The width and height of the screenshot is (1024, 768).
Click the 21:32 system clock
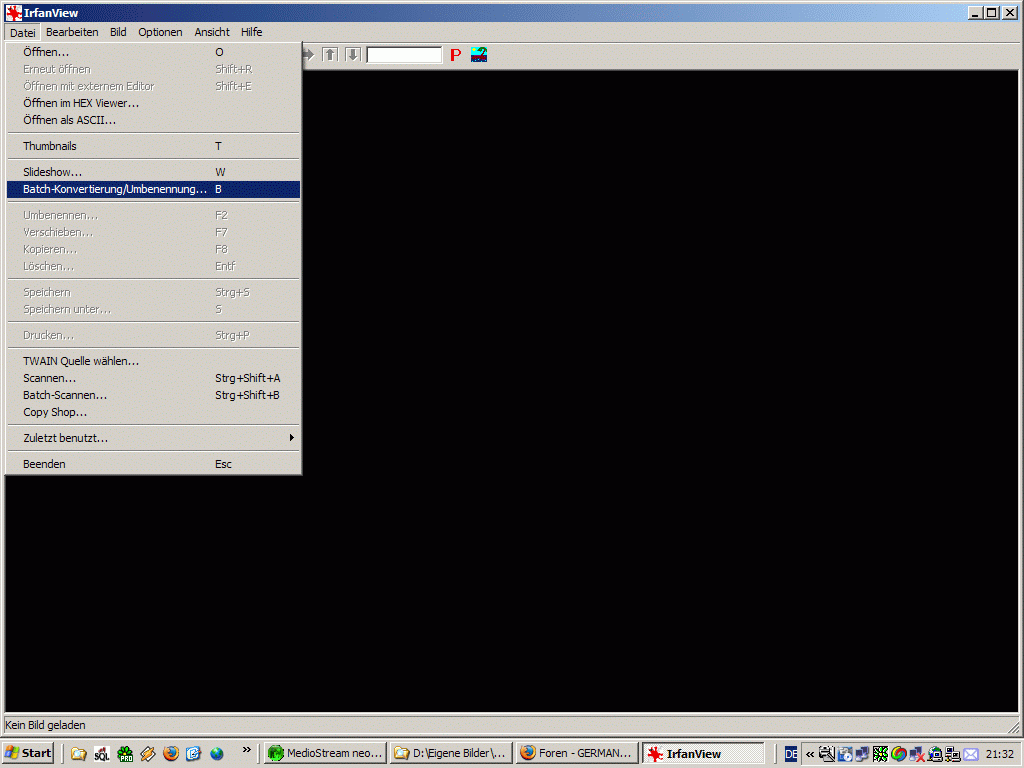pos(1000,754)
